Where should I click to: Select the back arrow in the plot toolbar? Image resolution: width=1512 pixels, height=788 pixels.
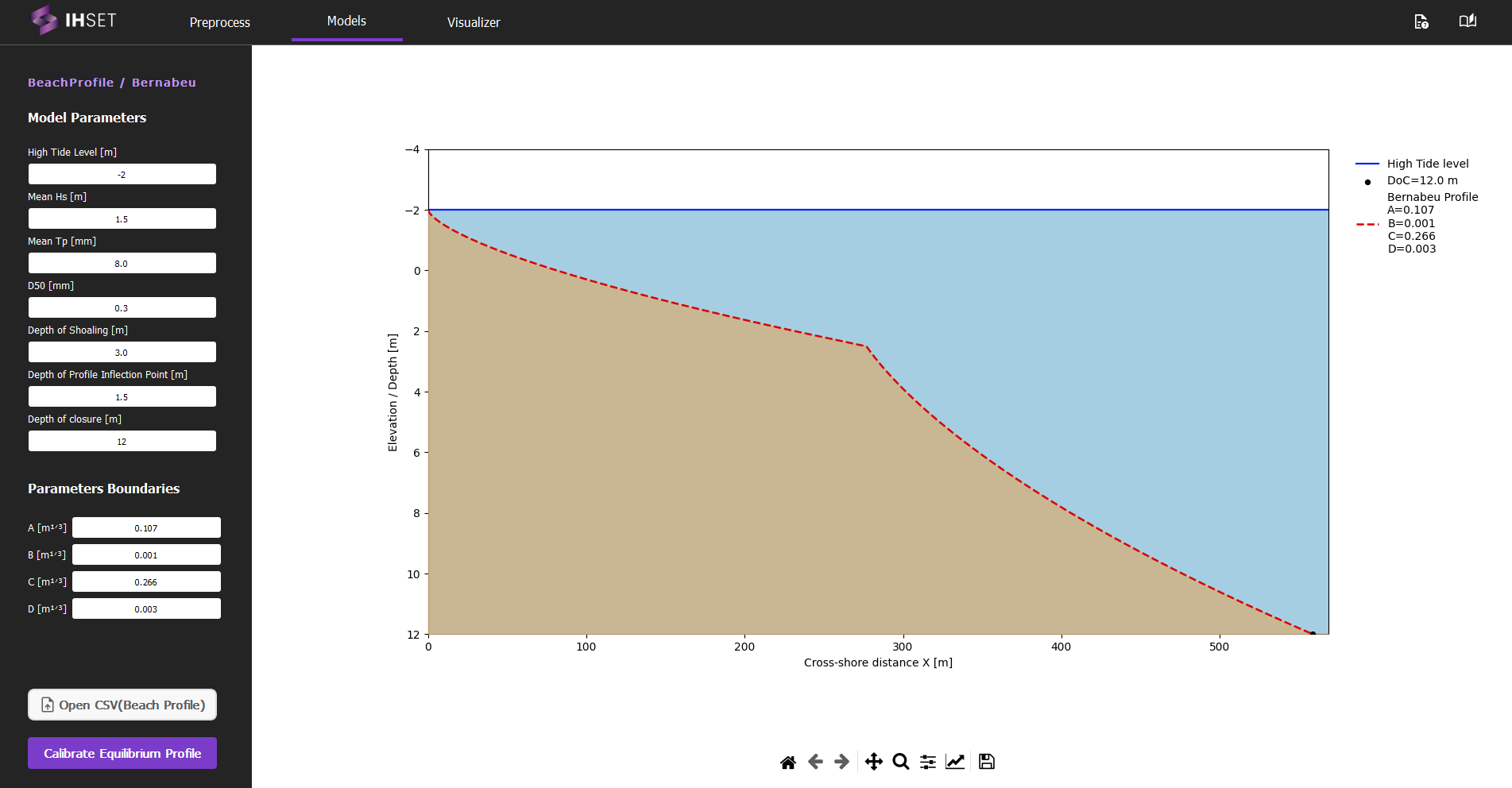pos(814,761)
